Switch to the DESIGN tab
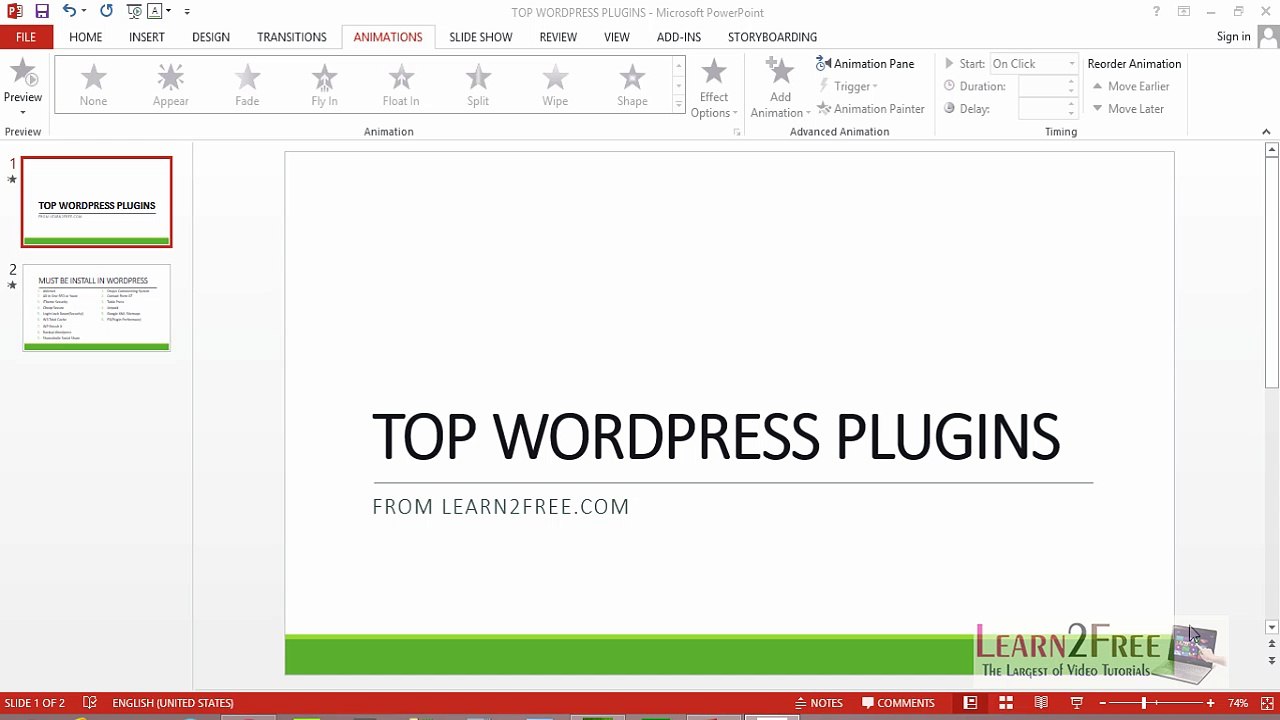Image resolution: width=1280 pixels, height=720 pixels. 211,37
